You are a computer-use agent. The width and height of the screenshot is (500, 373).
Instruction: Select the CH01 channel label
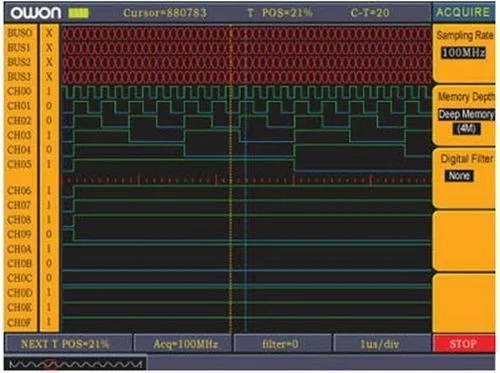tap(19, 106)
